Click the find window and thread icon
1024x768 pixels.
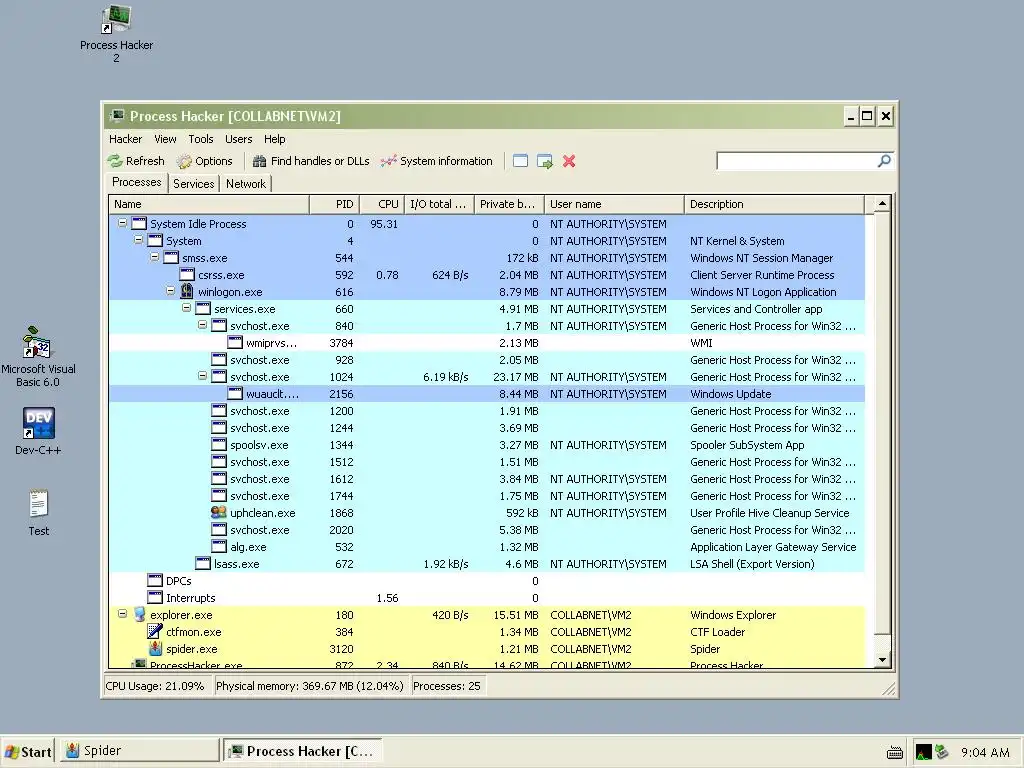[x=545, y=161]
